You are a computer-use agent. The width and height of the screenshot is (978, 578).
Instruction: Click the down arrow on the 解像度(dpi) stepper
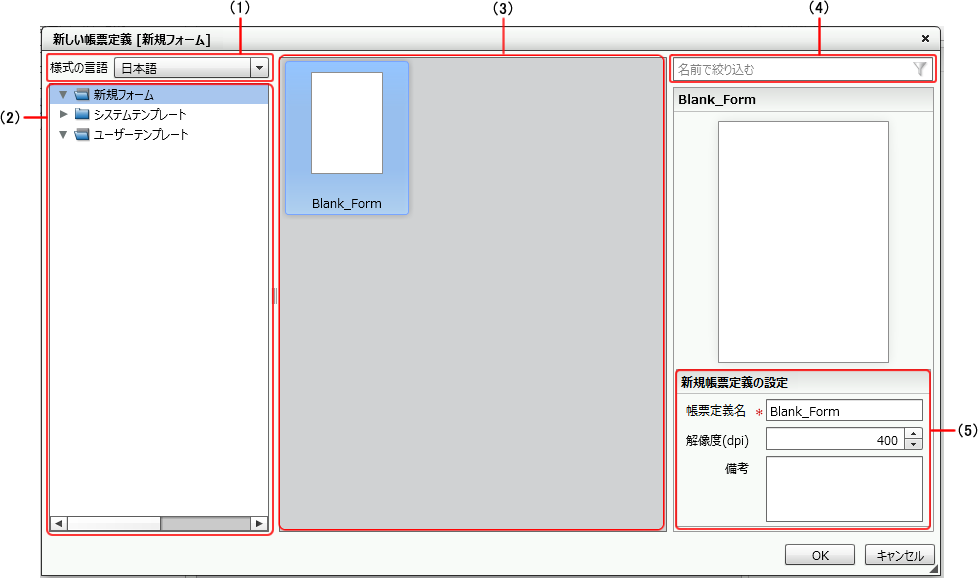(x=913, y=442)
